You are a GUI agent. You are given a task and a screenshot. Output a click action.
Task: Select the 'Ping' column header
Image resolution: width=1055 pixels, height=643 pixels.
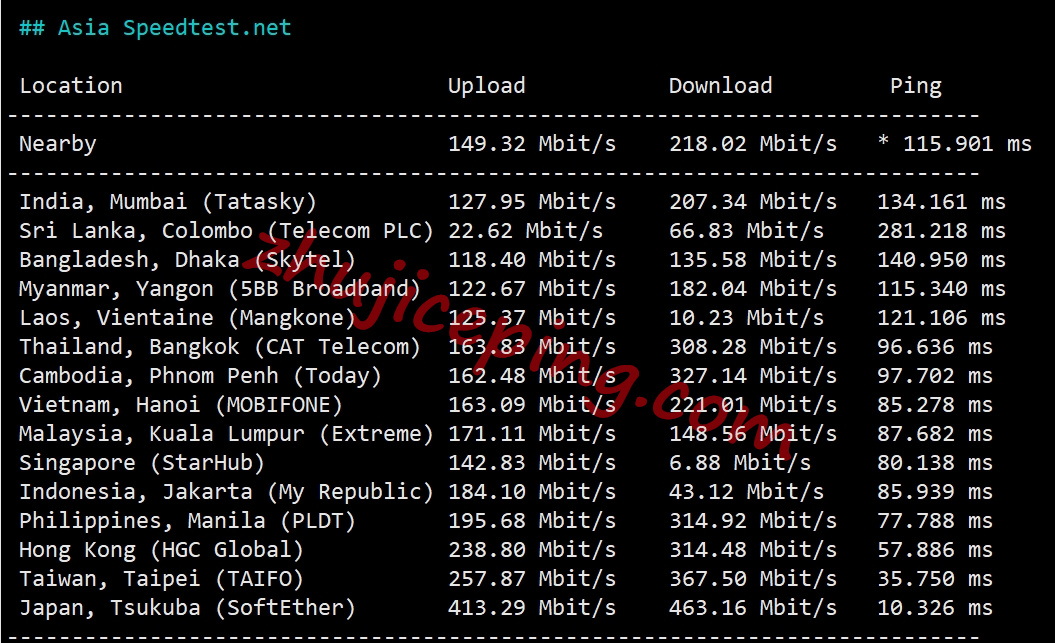point(916,86)
